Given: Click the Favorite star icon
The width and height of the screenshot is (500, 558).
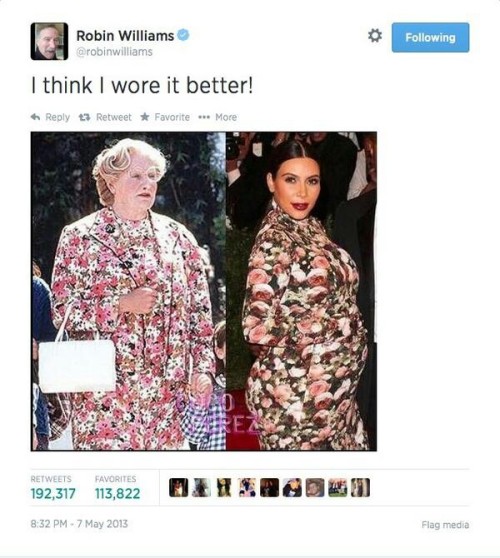Looking at the screenshot, I should click(145, 117).
